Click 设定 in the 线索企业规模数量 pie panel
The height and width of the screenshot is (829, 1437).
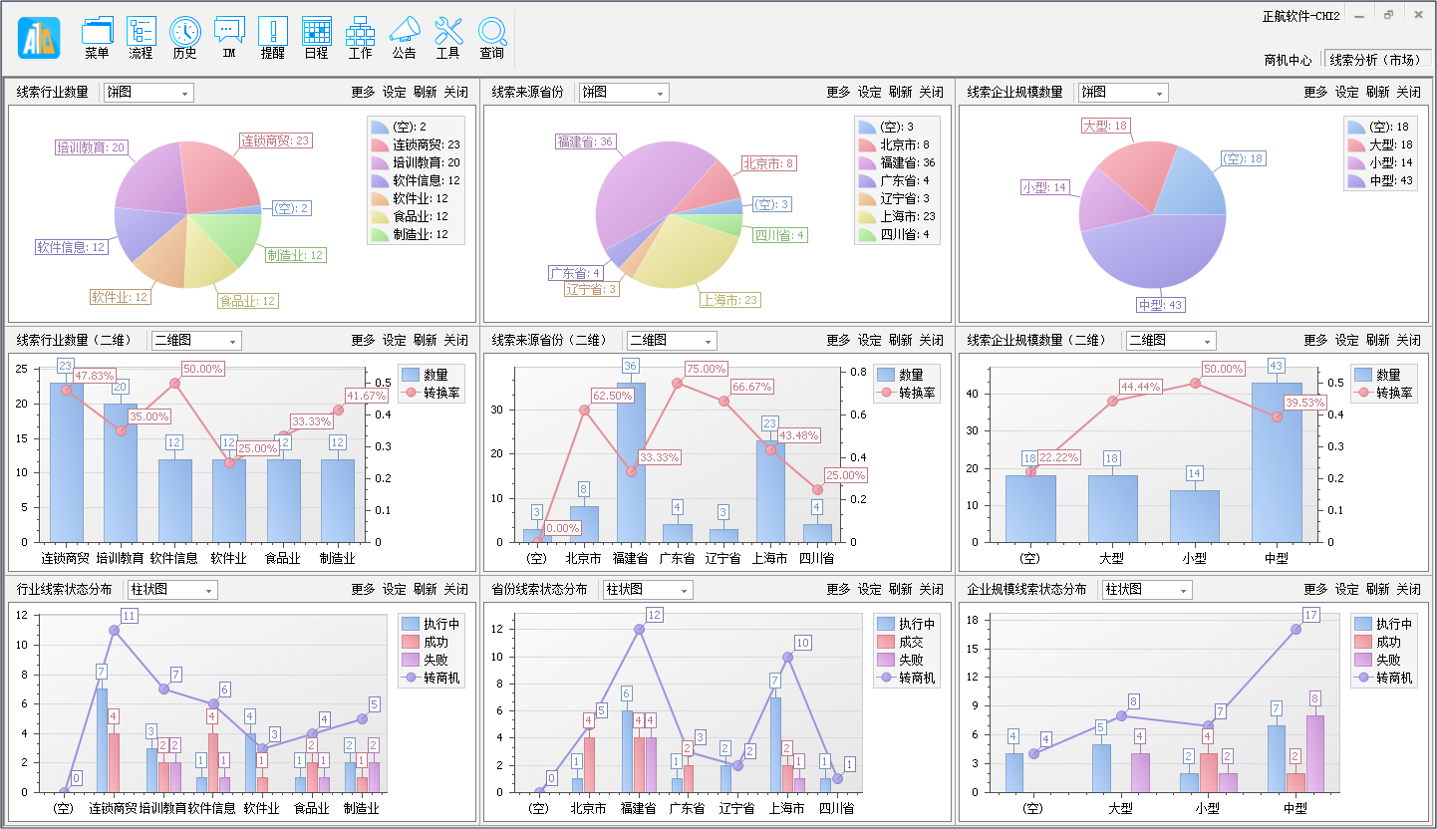(1347, 92)
